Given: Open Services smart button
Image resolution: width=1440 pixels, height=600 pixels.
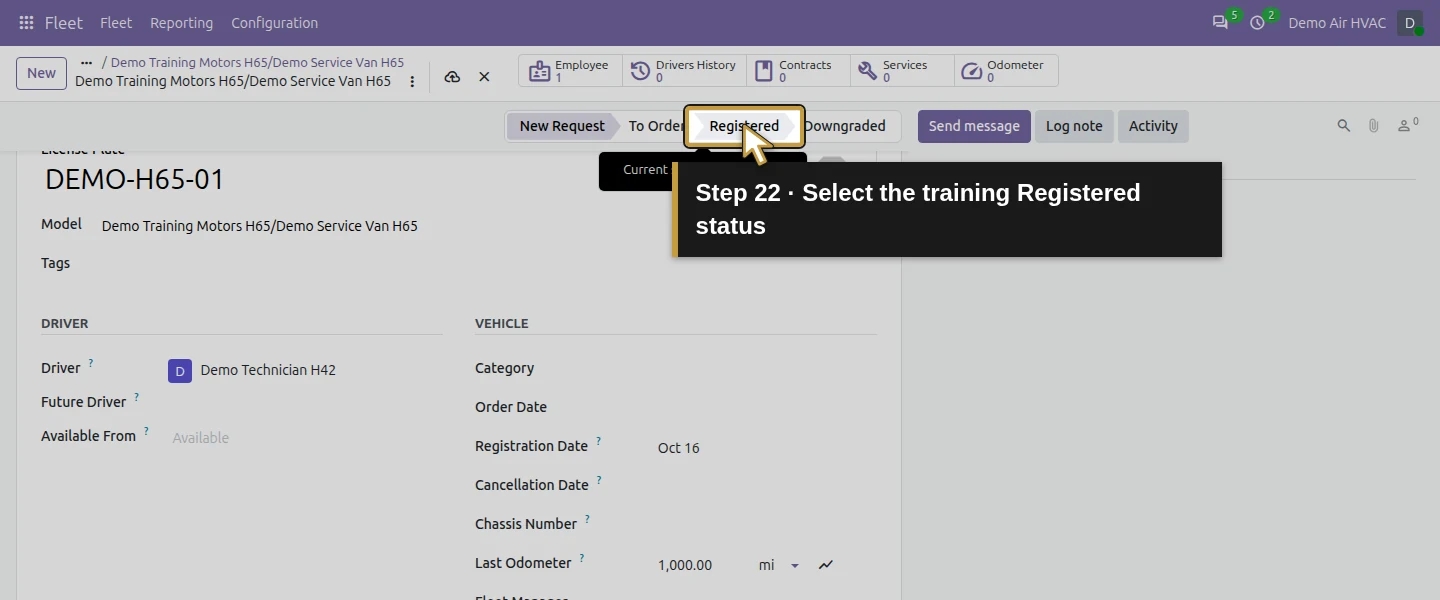Looking at the screenshot, I should [902, 71].
